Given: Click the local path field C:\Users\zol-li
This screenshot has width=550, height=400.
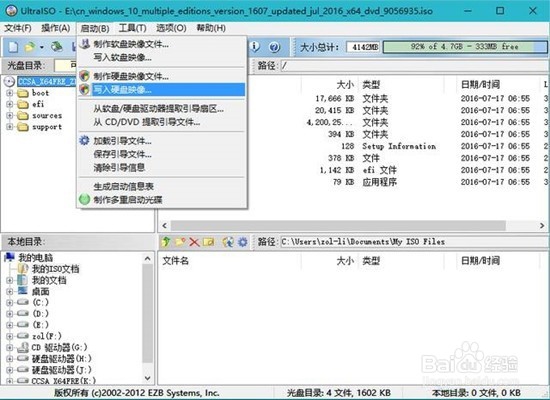Looking at the screenshot, I should [414, 242].
